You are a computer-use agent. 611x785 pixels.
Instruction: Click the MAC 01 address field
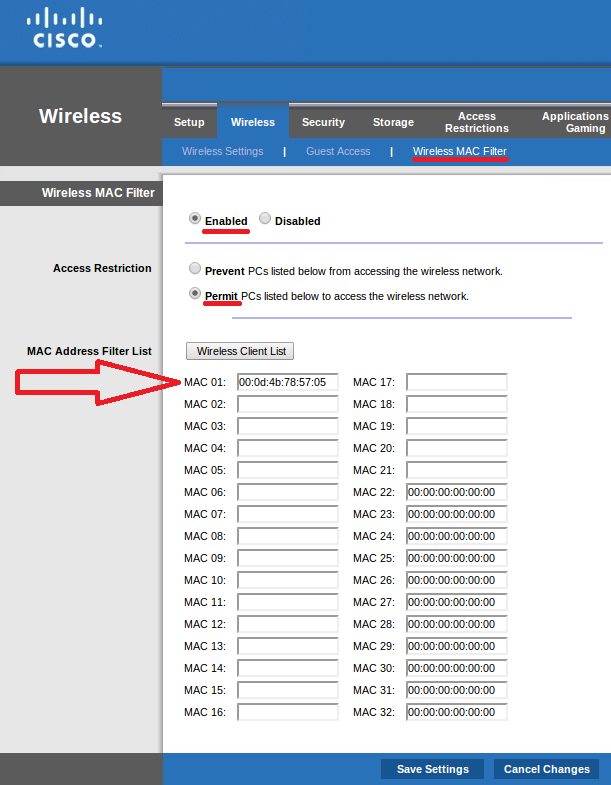click(288, 382)
